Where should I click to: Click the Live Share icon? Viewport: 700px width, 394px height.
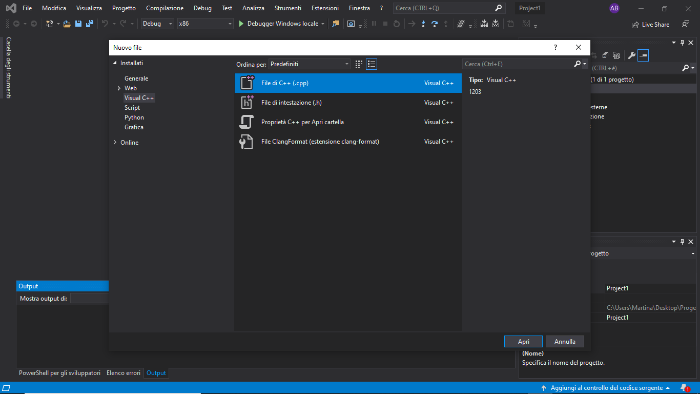[x=635, y=25]
